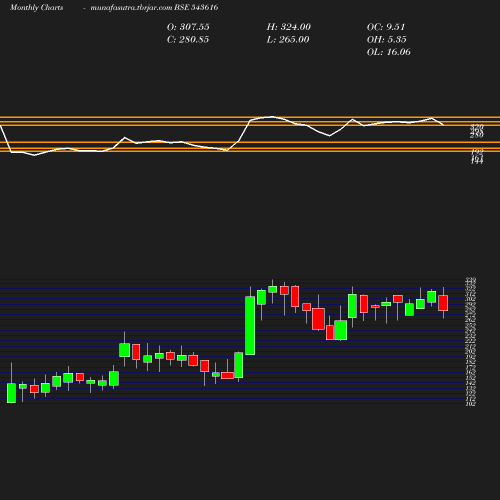Click the 'munafasutra.tbrjar.com BSE 543616' label
The height and width of the screenshot is (500, 500).
(x=154, y=7)
